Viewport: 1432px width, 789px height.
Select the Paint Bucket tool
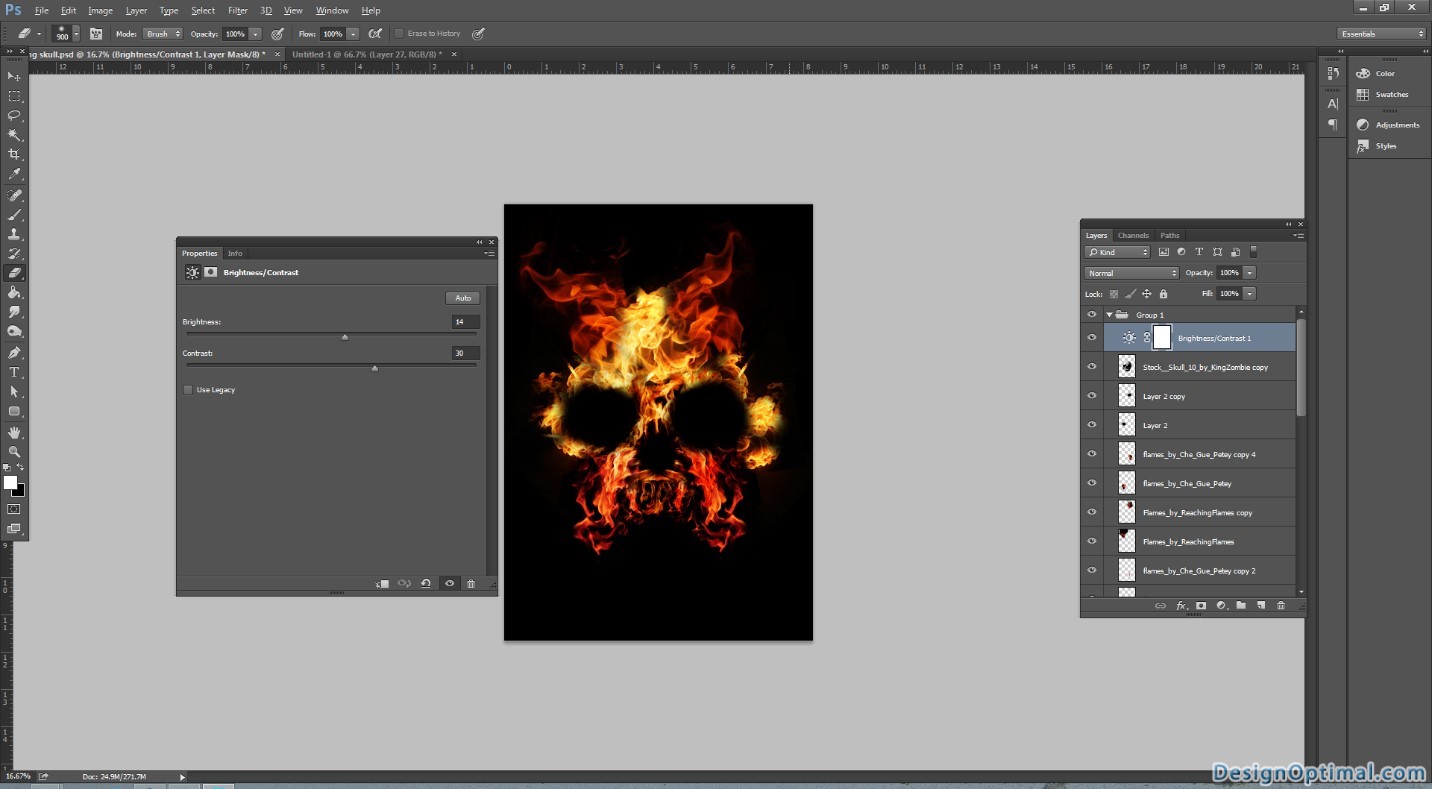pyautogui.click(x=14, y=293)
